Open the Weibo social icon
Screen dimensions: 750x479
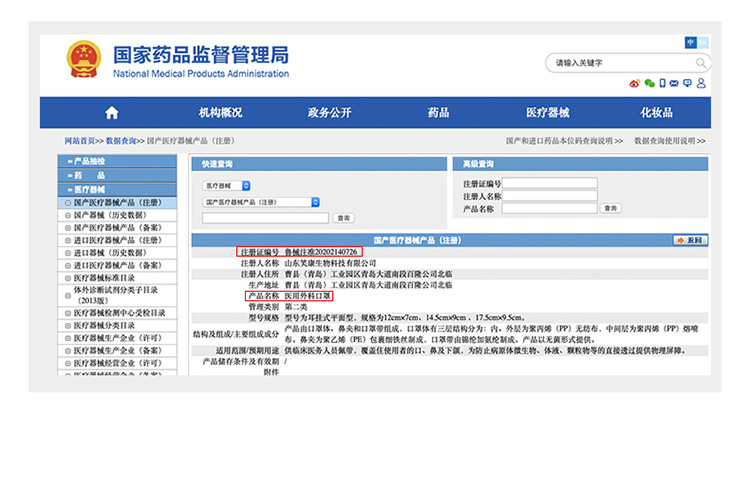[x=634, y=83]
